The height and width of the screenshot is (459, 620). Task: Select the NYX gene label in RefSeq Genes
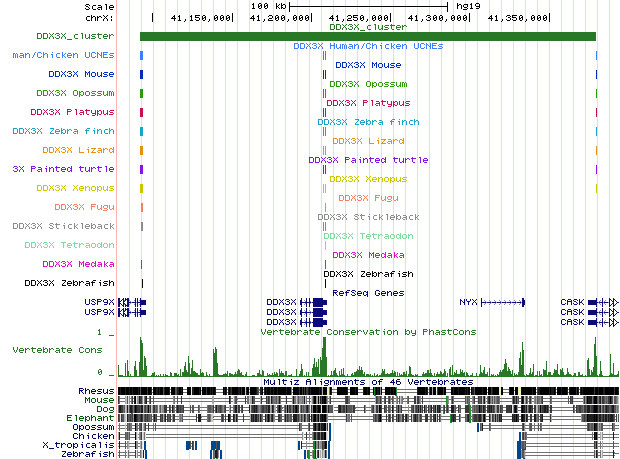[x=468, y=301]
